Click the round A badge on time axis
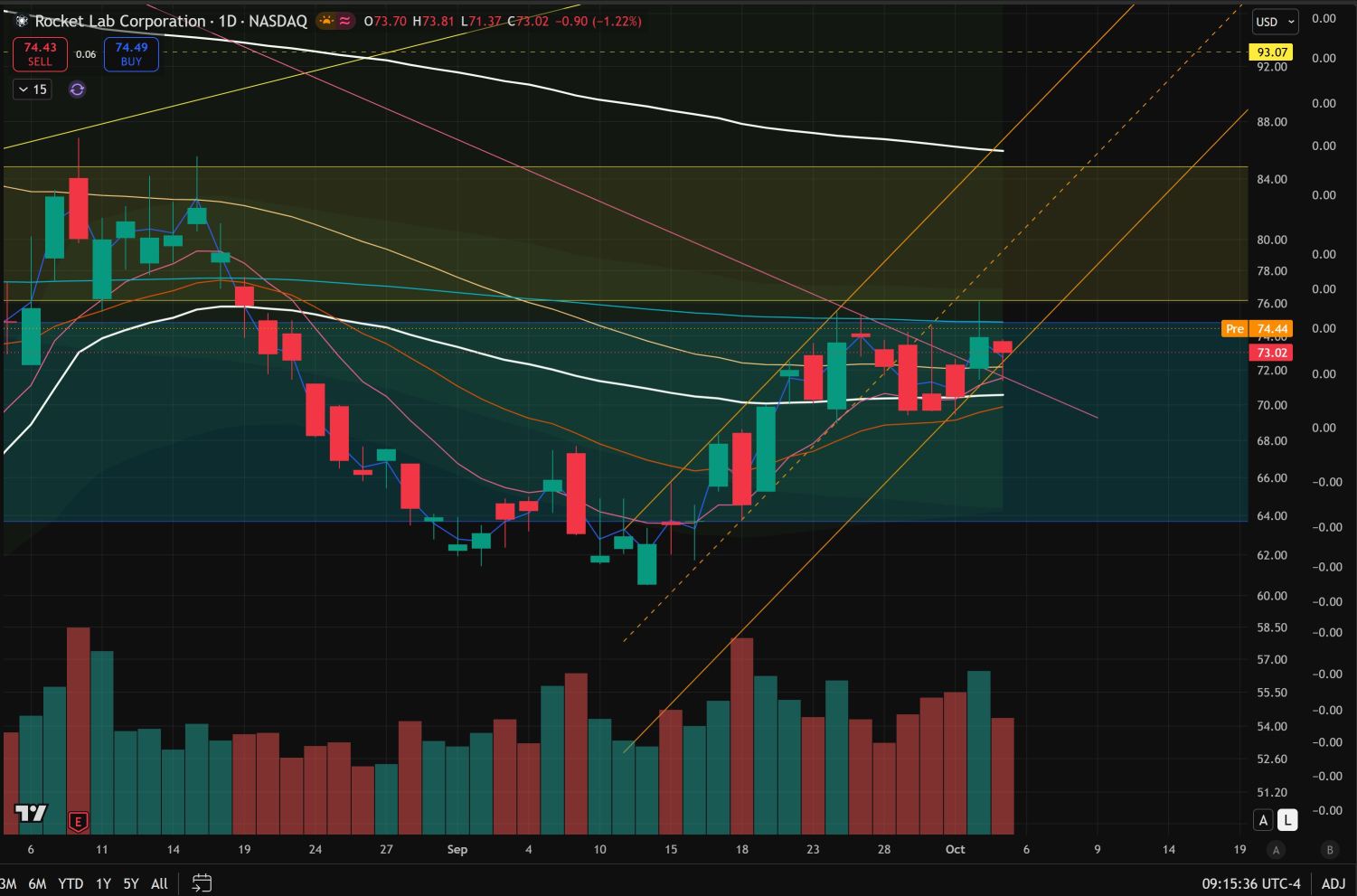1357x896 pixels. tap(1276, 850)
